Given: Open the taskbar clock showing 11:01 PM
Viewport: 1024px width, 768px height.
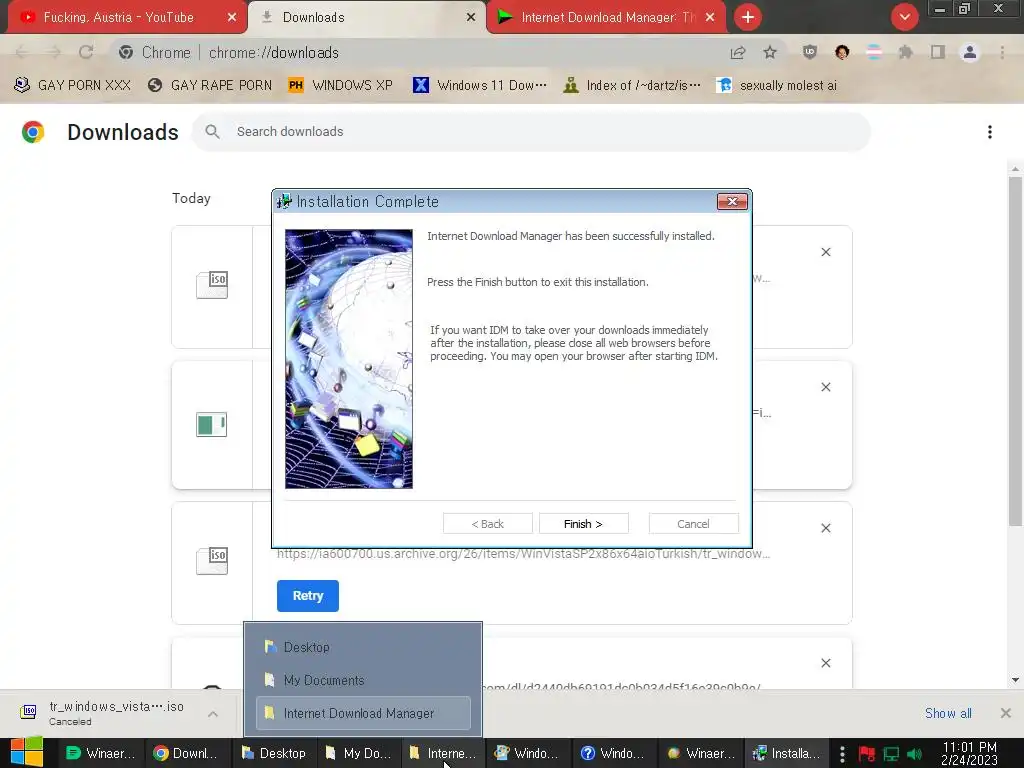Looking at the screenshot, I should tap(969, 753).
